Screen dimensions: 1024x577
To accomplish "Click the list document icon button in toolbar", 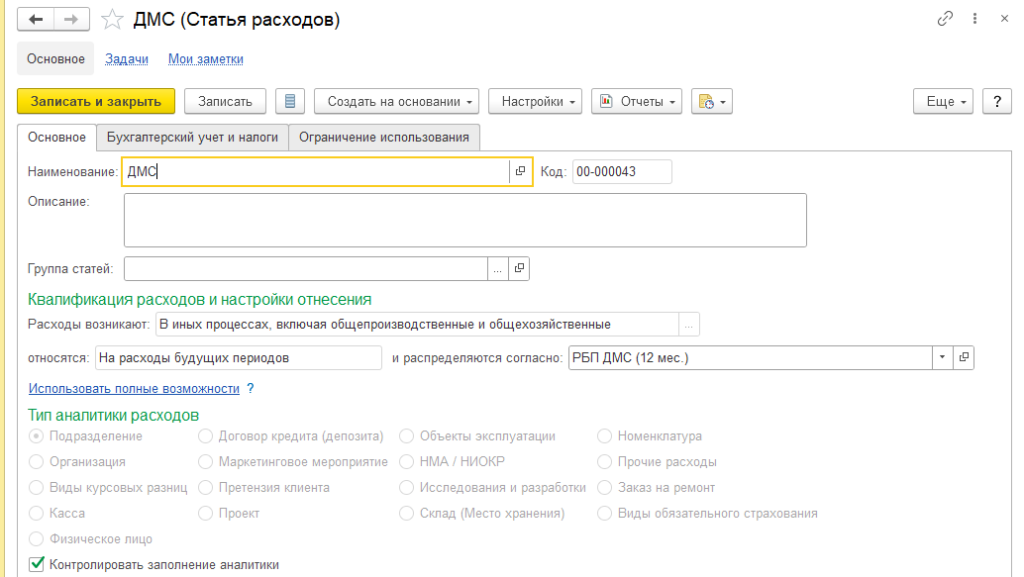I will click(x=289, y=101).
